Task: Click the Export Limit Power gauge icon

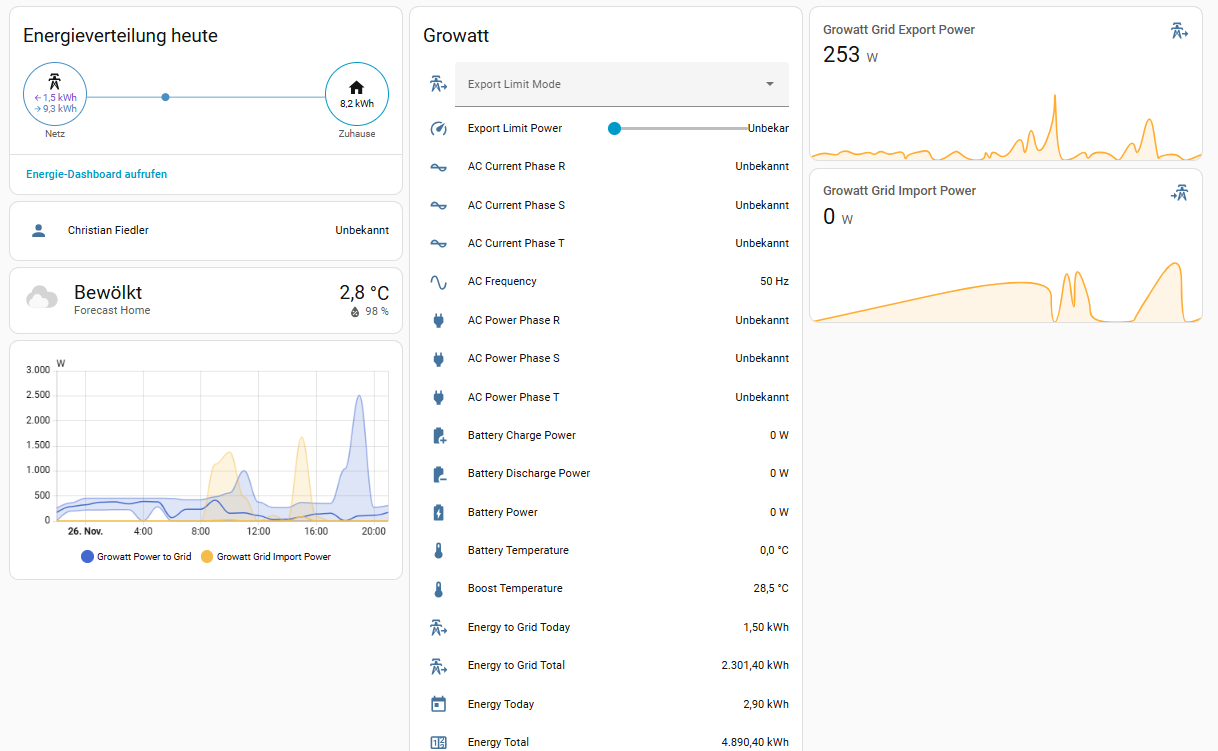Action: tap(438, 129)
